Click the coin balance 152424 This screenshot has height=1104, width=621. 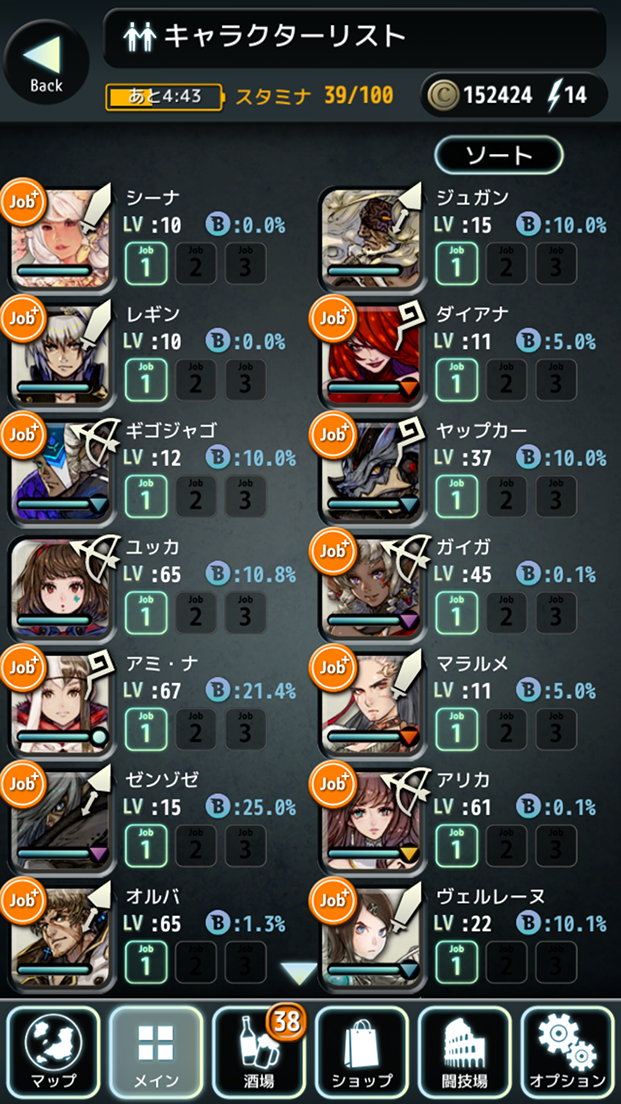pos(498,95)
